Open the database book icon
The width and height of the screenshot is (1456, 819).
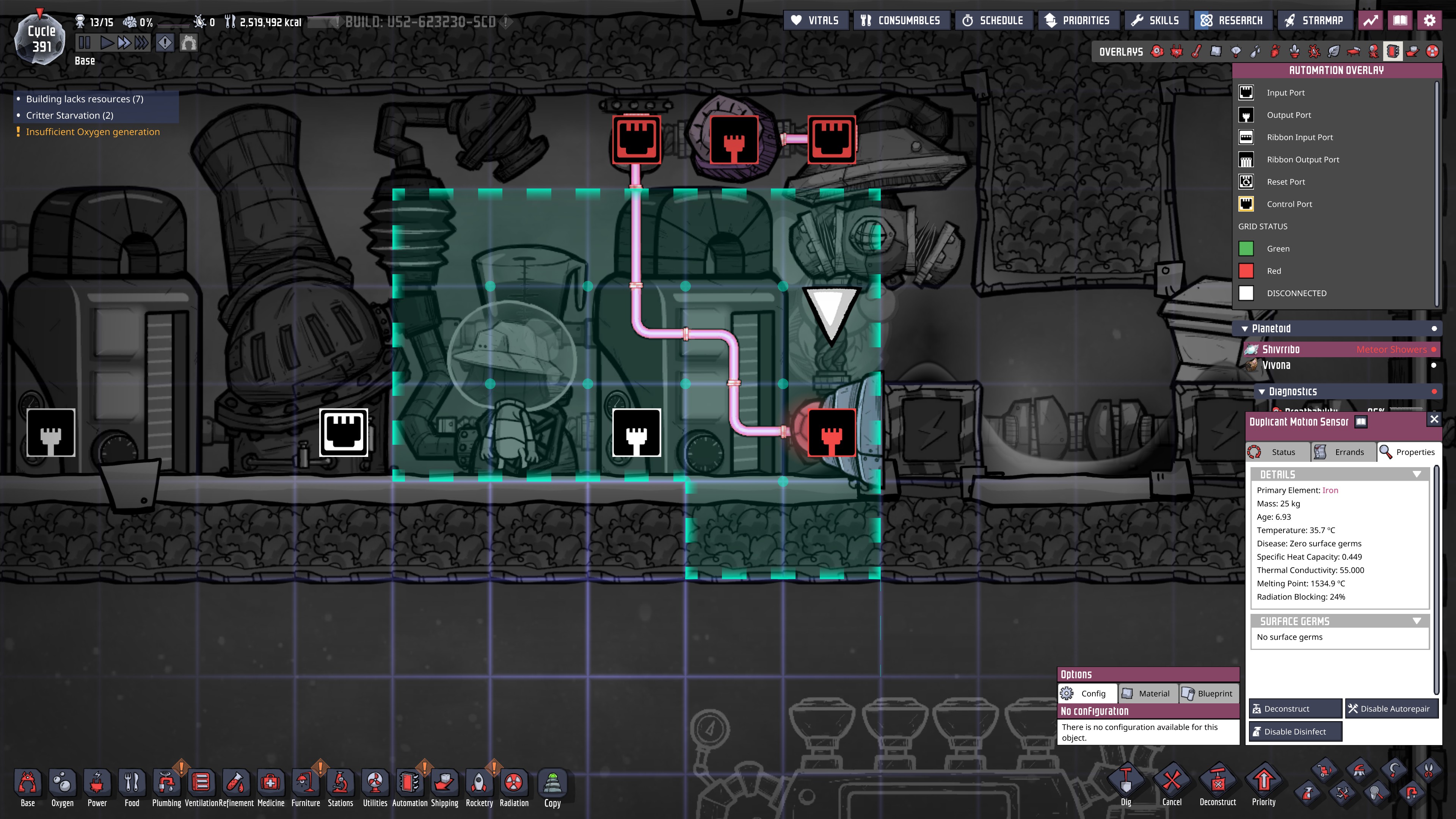pyautogui.click(x=1400, y=21)
